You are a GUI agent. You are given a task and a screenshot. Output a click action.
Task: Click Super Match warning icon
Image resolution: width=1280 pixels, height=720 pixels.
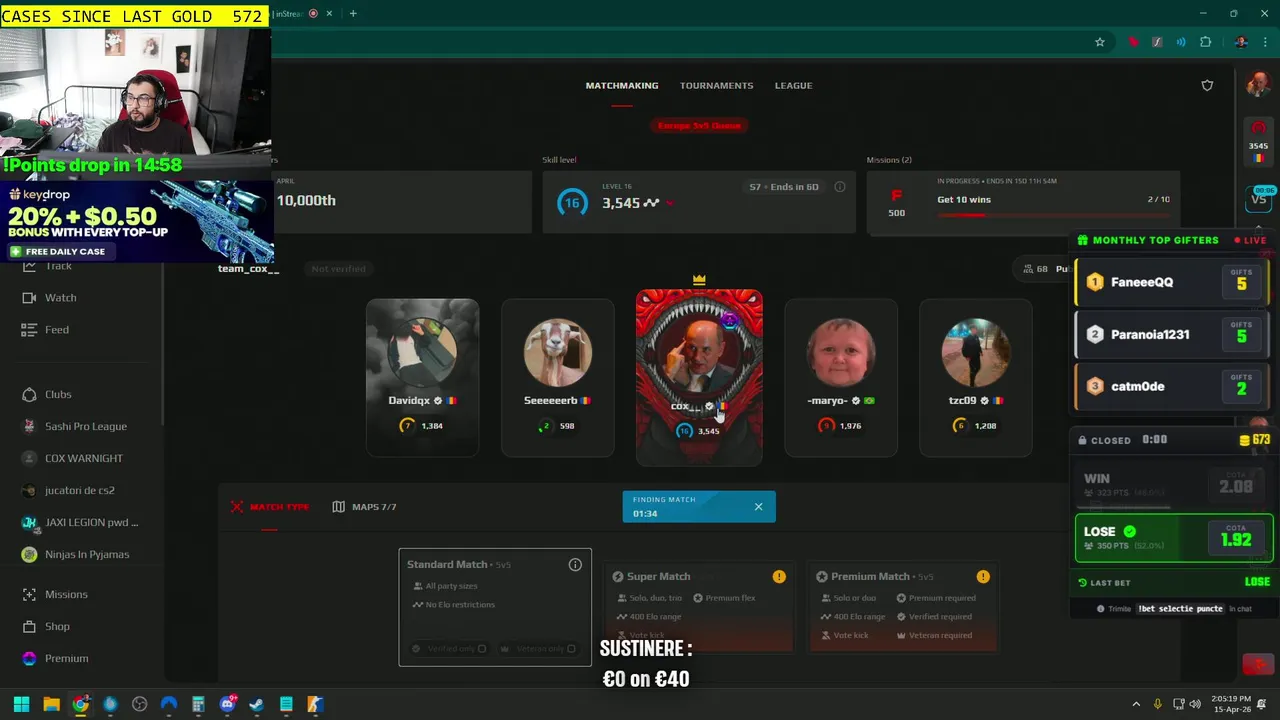tap(779, 576)
